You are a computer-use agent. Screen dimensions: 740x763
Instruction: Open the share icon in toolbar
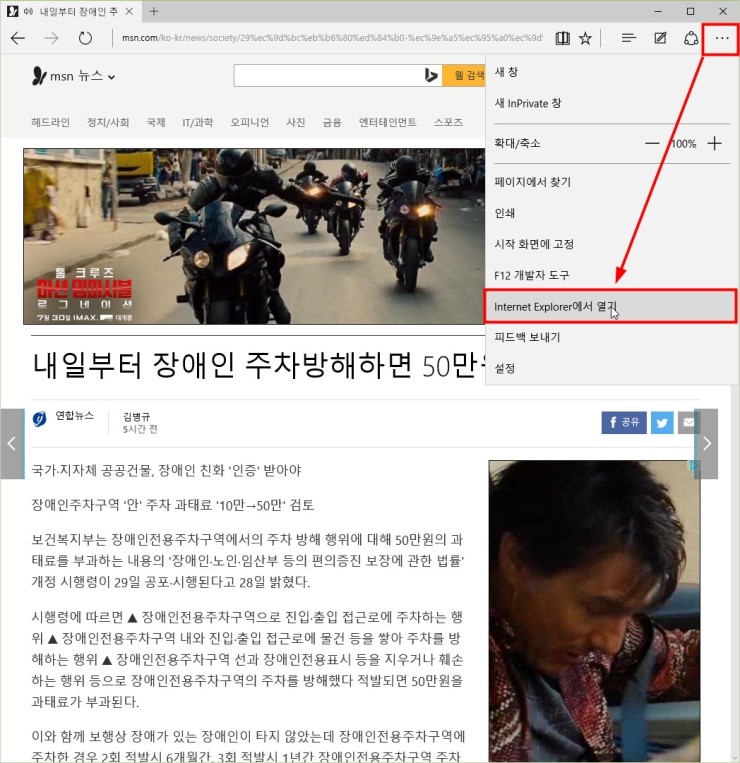coord(691,38)
